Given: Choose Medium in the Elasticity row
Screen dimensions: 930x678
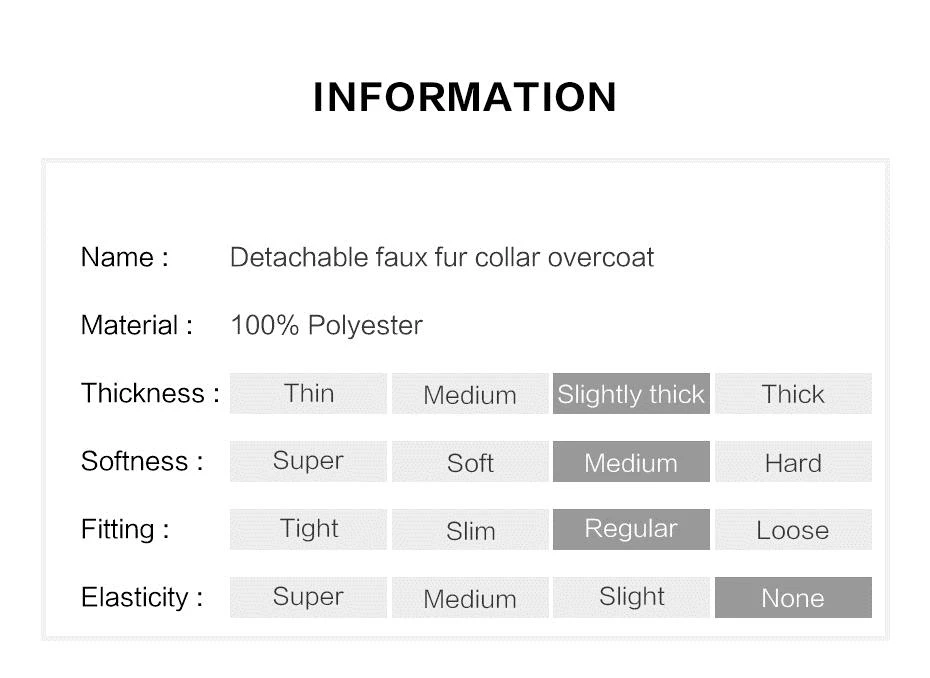Looking at the screenshot, I should coord(470,597).
